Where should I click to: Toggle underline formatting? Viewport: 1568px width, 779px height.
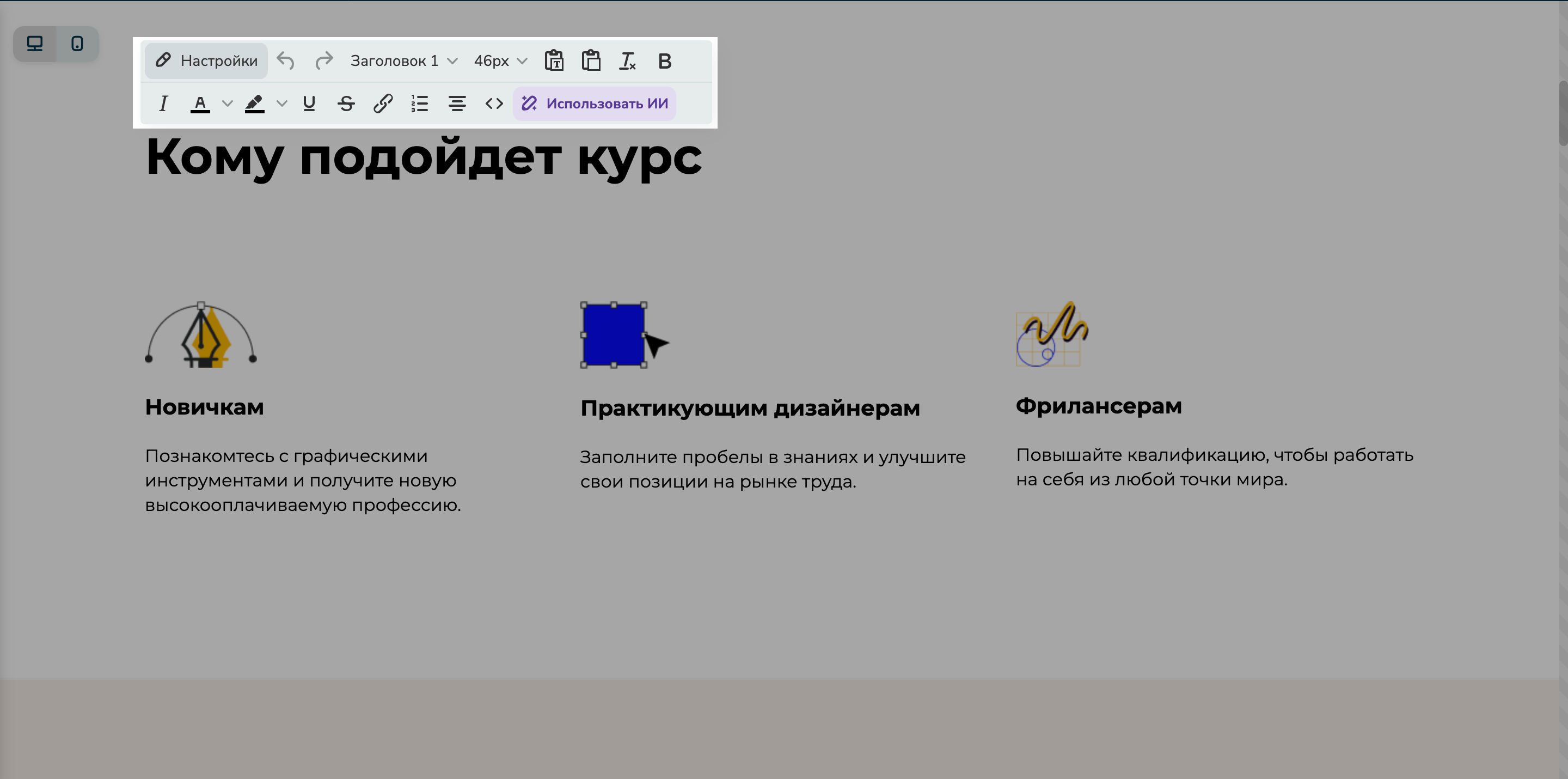[309, 104]
